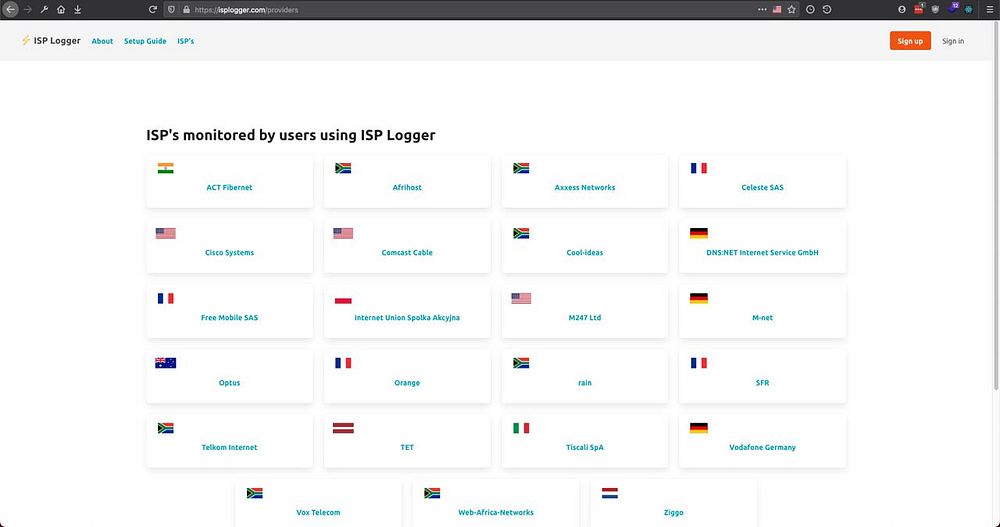The width and height of the screenshot is (1000, 527).
Task: Open the Comcast Cable provider link
Action: click(x=407, y=253)
